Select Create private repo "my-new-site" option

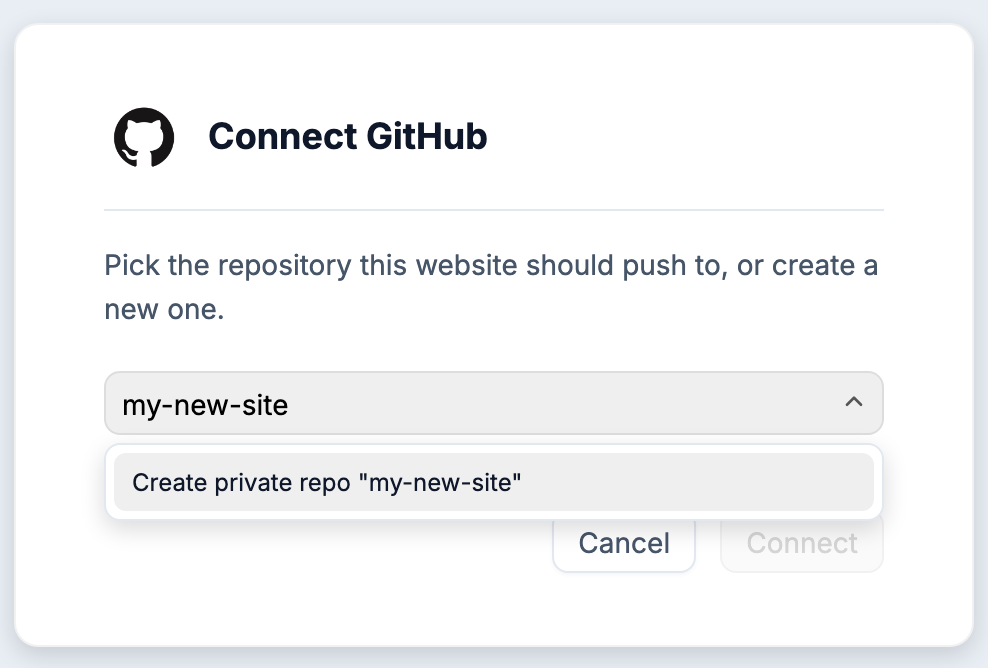[x=493, y=482]
